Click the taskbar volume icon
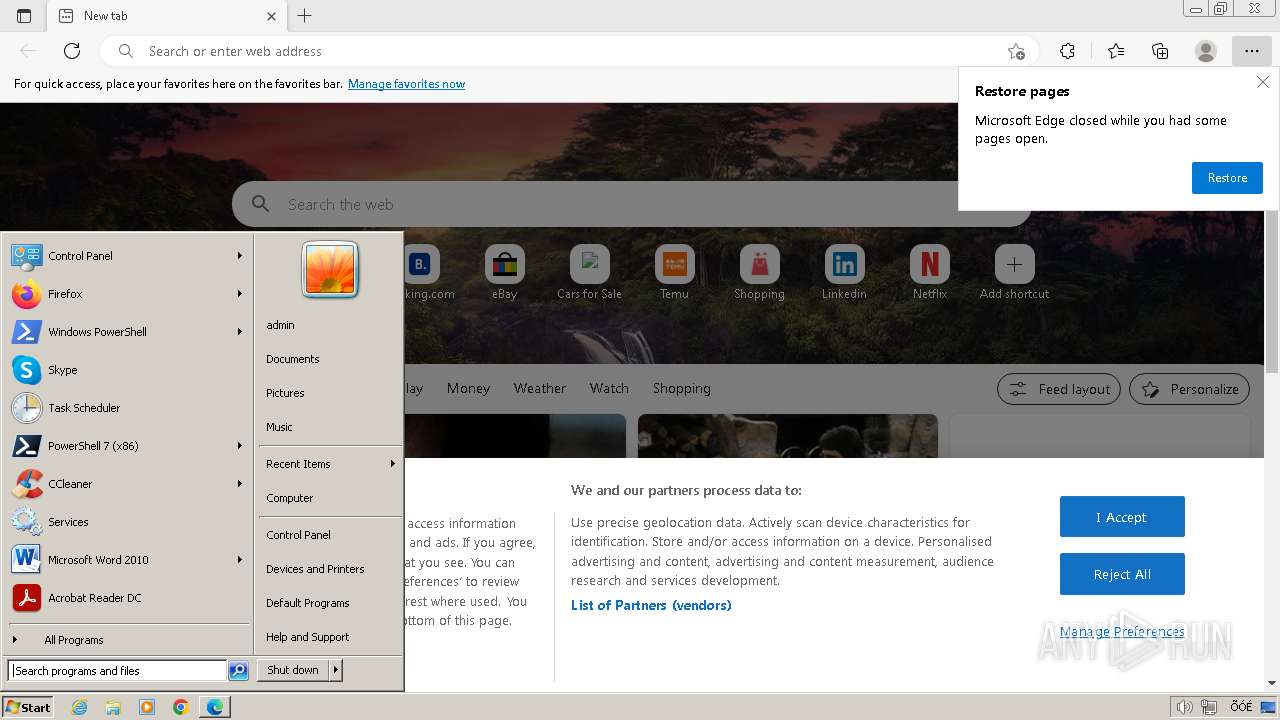The width and height of the screenshot is (1280, 720). [1184, 707]
